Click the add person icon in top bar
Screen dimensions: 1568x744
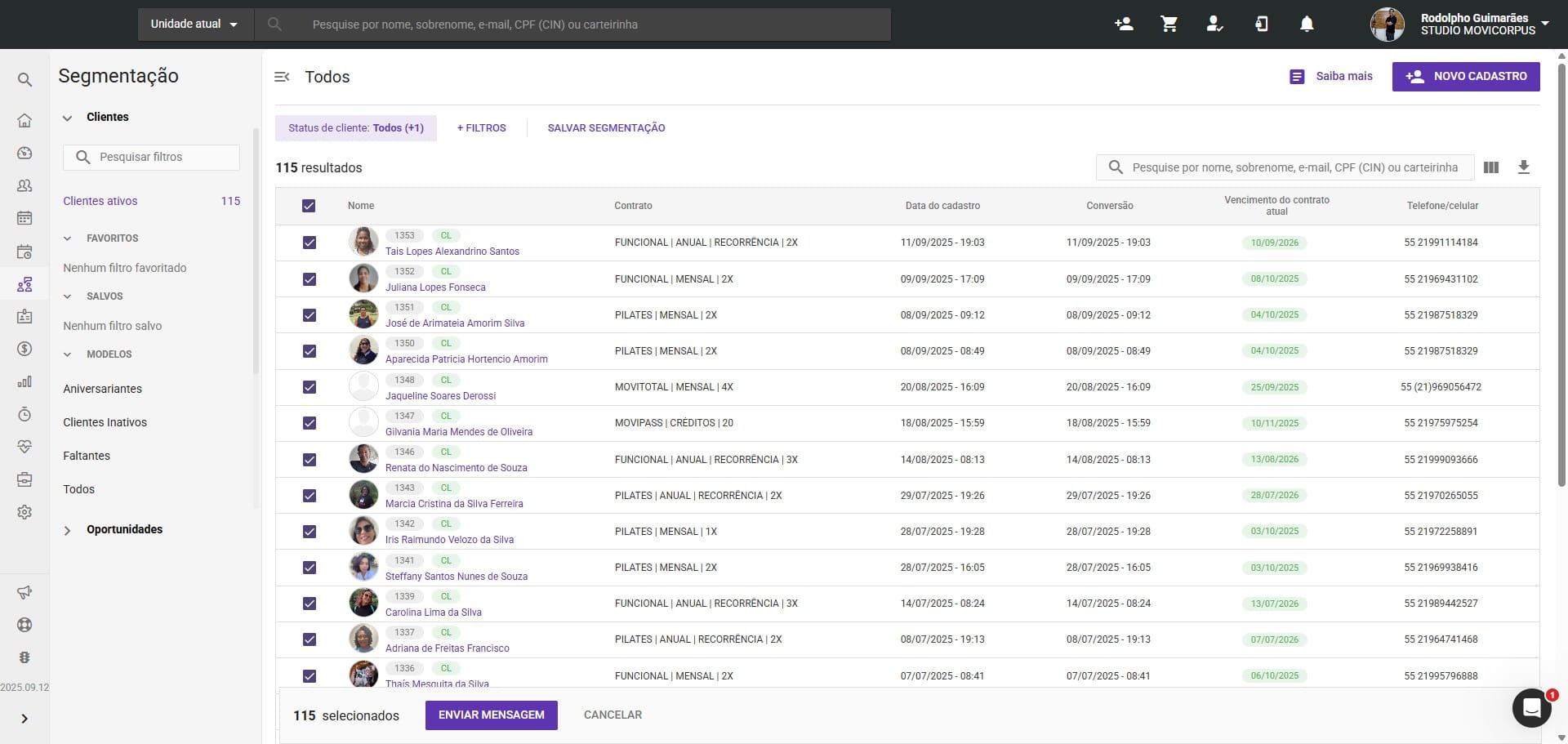pyautogui.click(x=1124, y=25)
